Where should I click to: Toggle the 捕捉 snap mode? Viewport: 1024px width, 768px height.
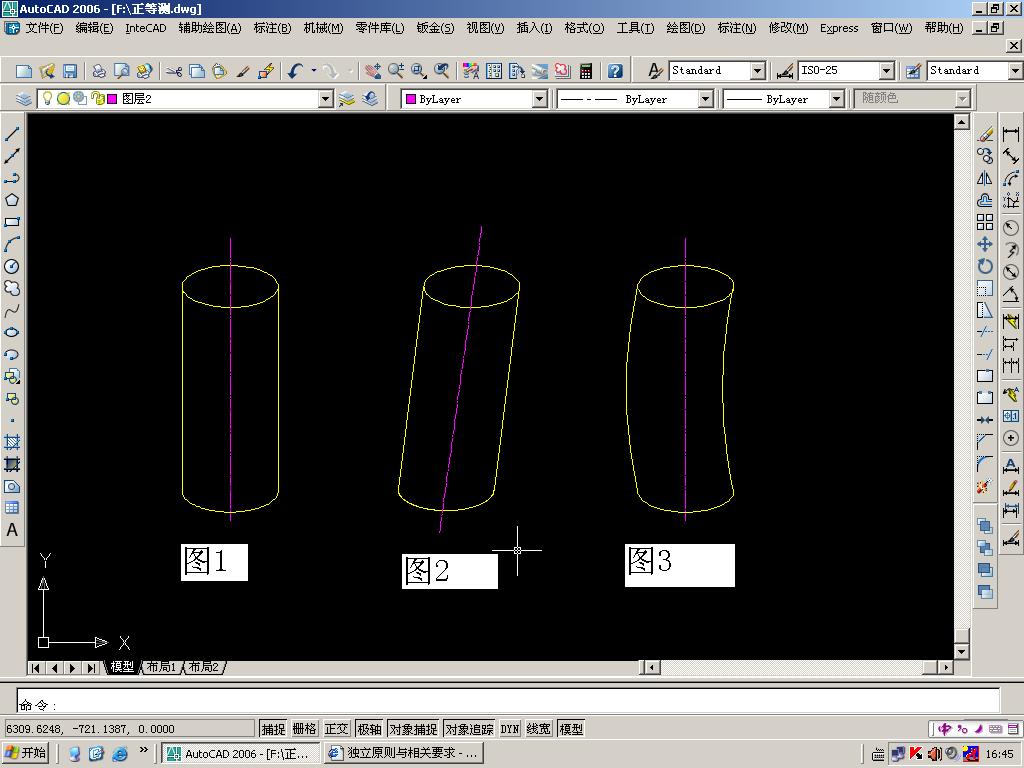pyautogui.click(x=273, y=729)
